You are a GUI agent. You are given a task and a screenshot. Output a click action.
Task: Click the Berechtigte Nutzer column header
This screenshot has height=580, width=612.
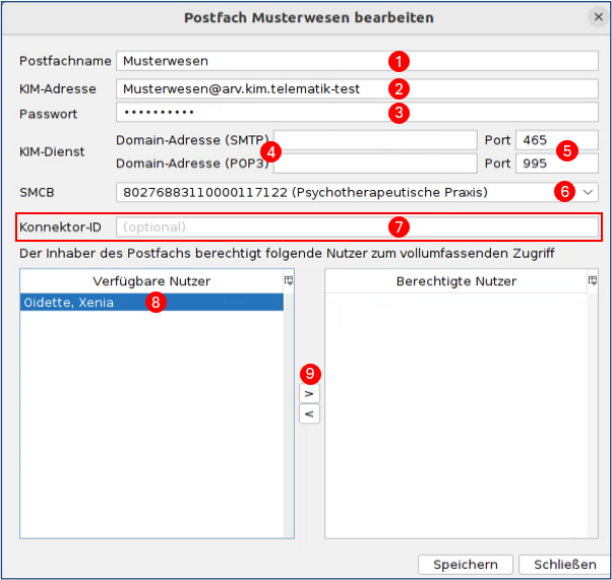pos(456,281)
